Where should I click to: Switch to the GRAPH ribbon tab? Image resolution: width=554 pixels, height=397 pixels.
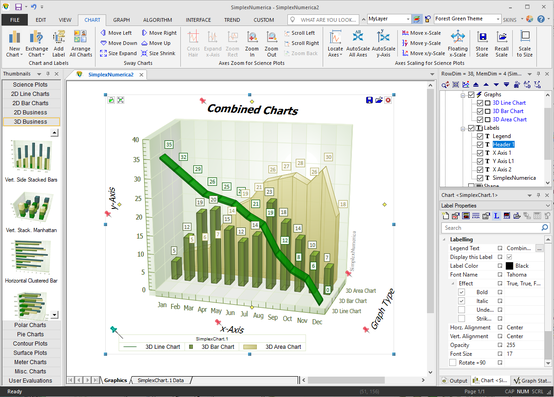(x=122, y=20)
